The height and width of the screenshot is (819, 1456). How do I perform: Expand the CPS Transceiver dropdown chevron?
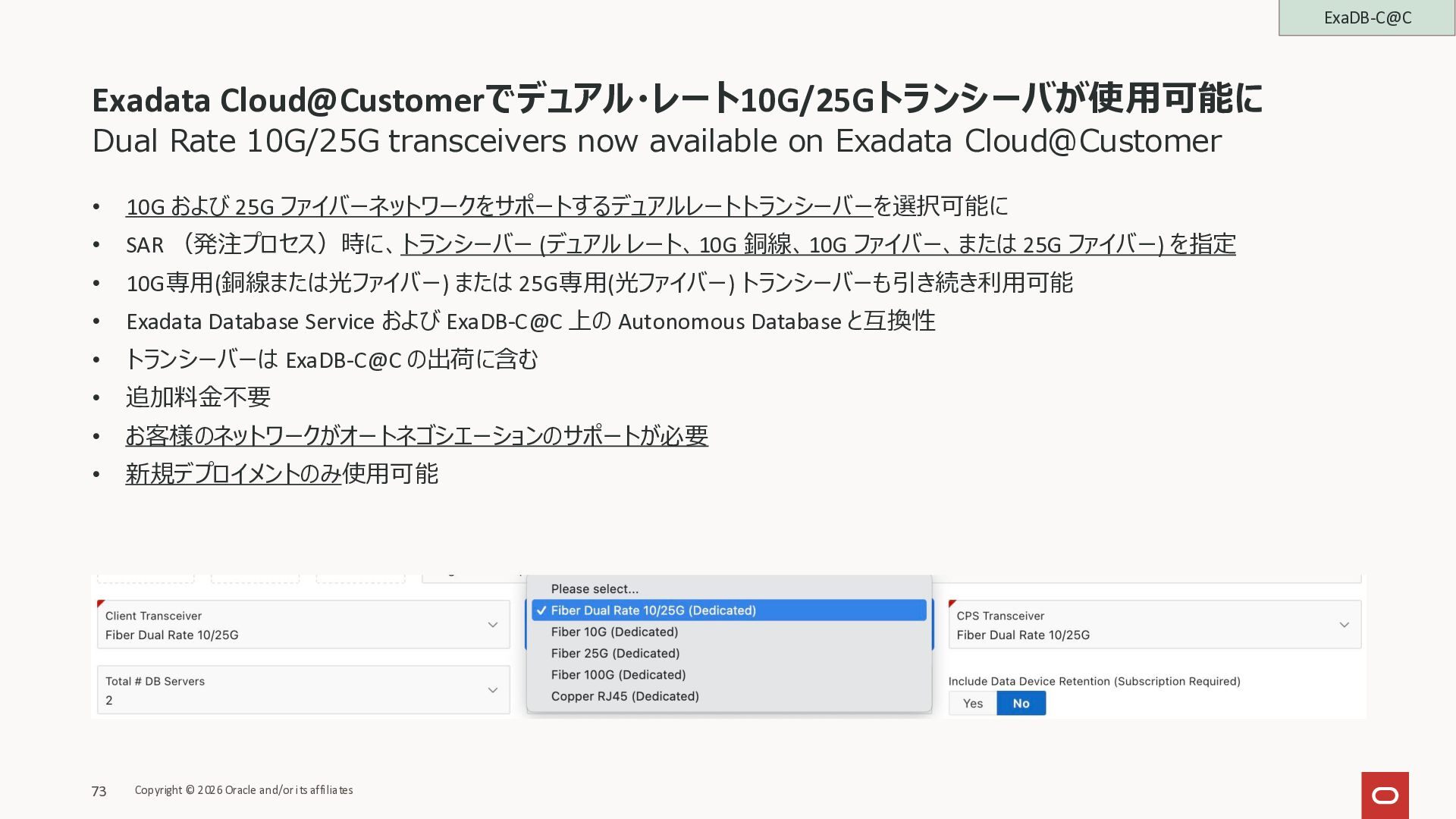pos(1344,625)
